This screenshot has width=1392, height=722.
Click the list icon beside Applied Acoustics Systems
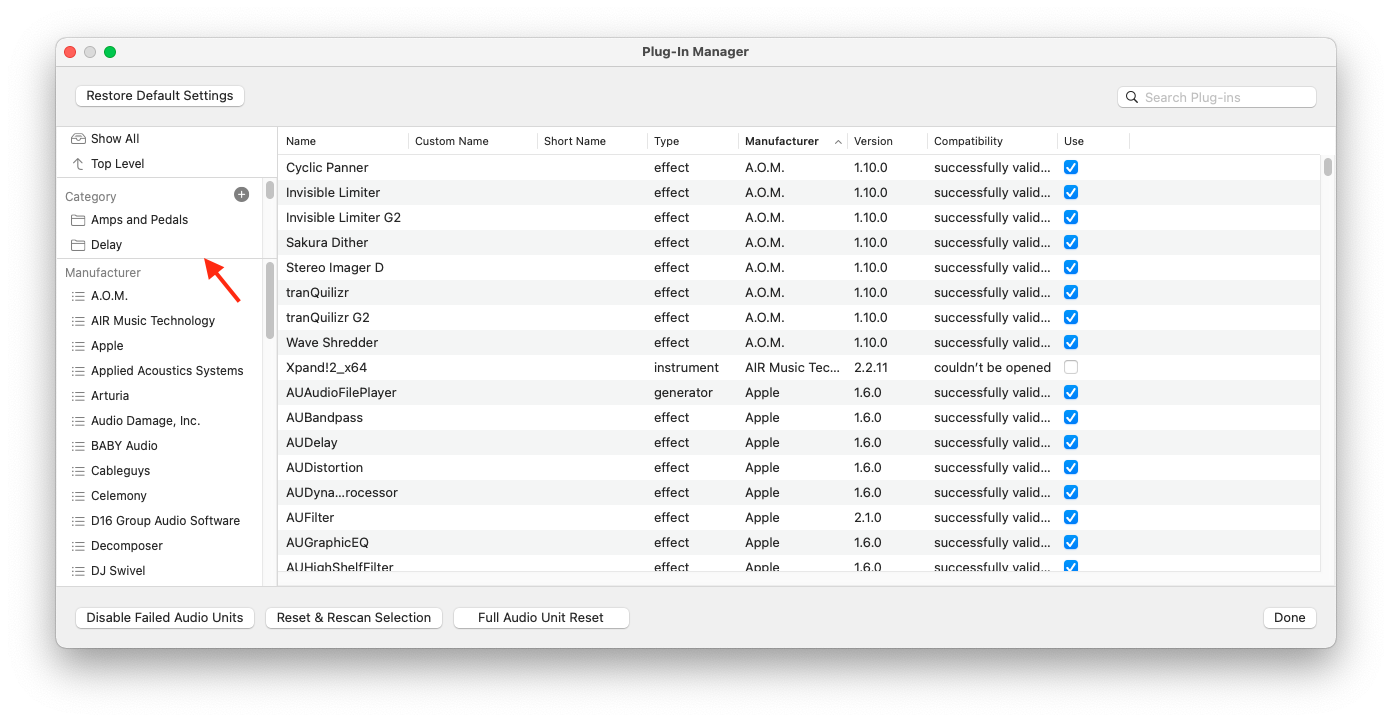(78, 371)
